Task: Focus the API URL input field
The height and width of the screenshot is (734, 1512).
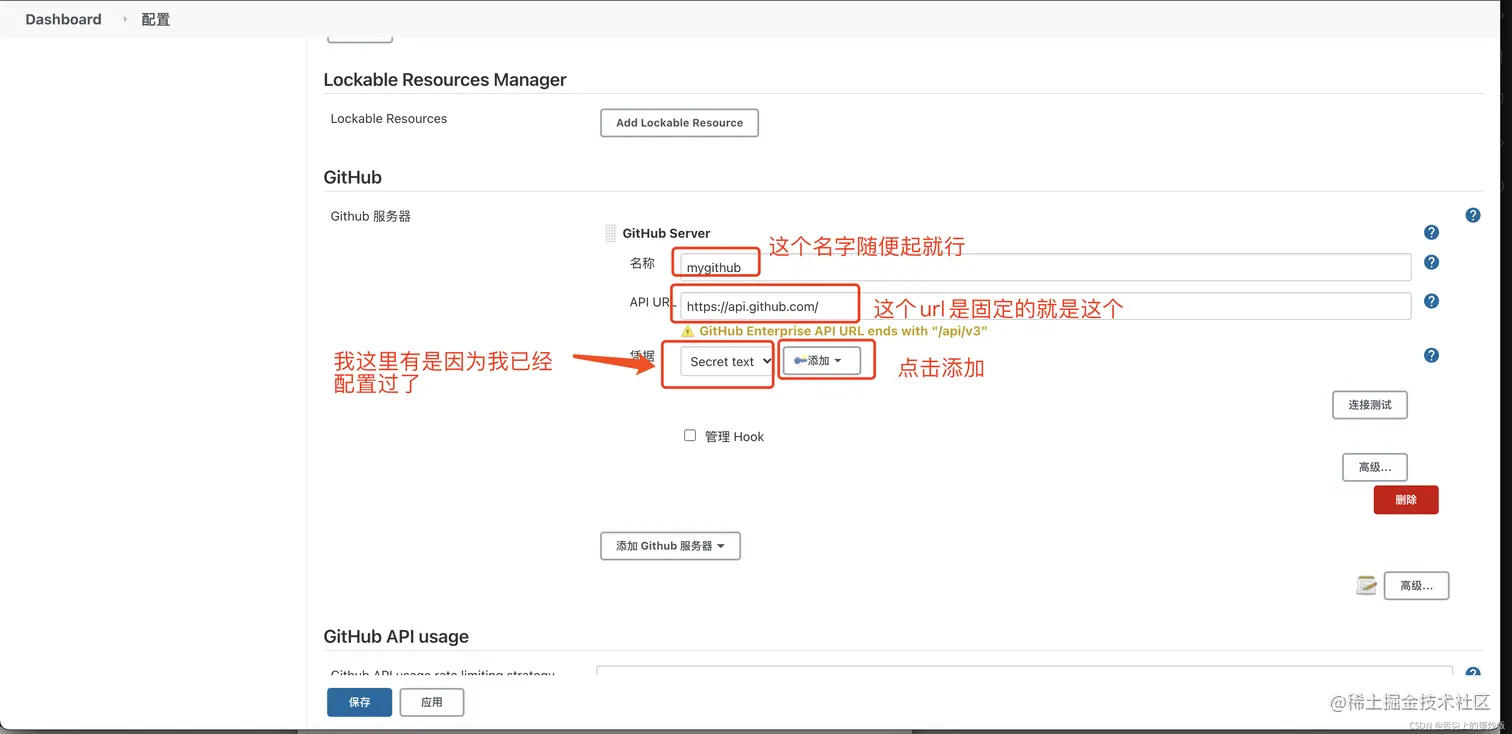Action: pyautogui.click(x=1045, y=306)
